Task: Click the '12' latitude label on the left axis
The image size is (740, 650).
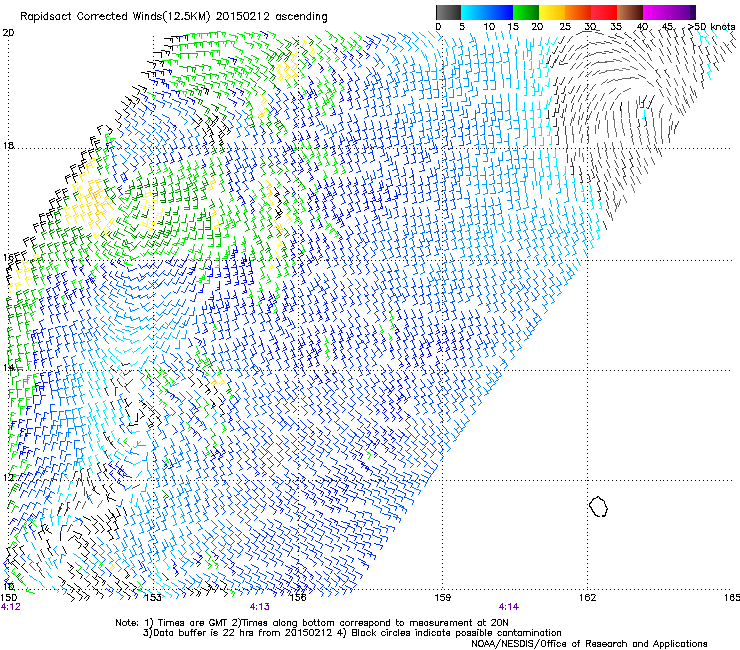Action: pyautogui.click(x=8, y=477)
